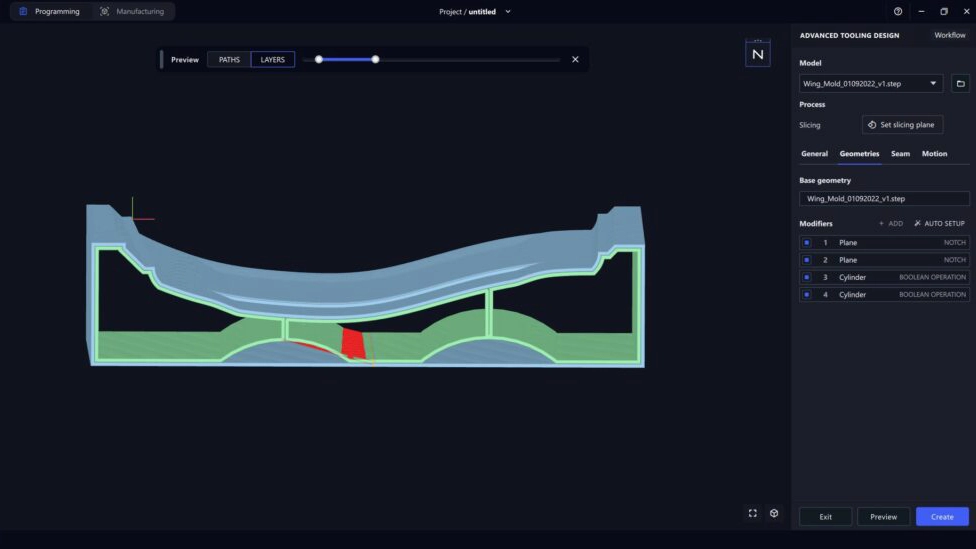Click the Manufacturing tab icon

pos(105,11)
